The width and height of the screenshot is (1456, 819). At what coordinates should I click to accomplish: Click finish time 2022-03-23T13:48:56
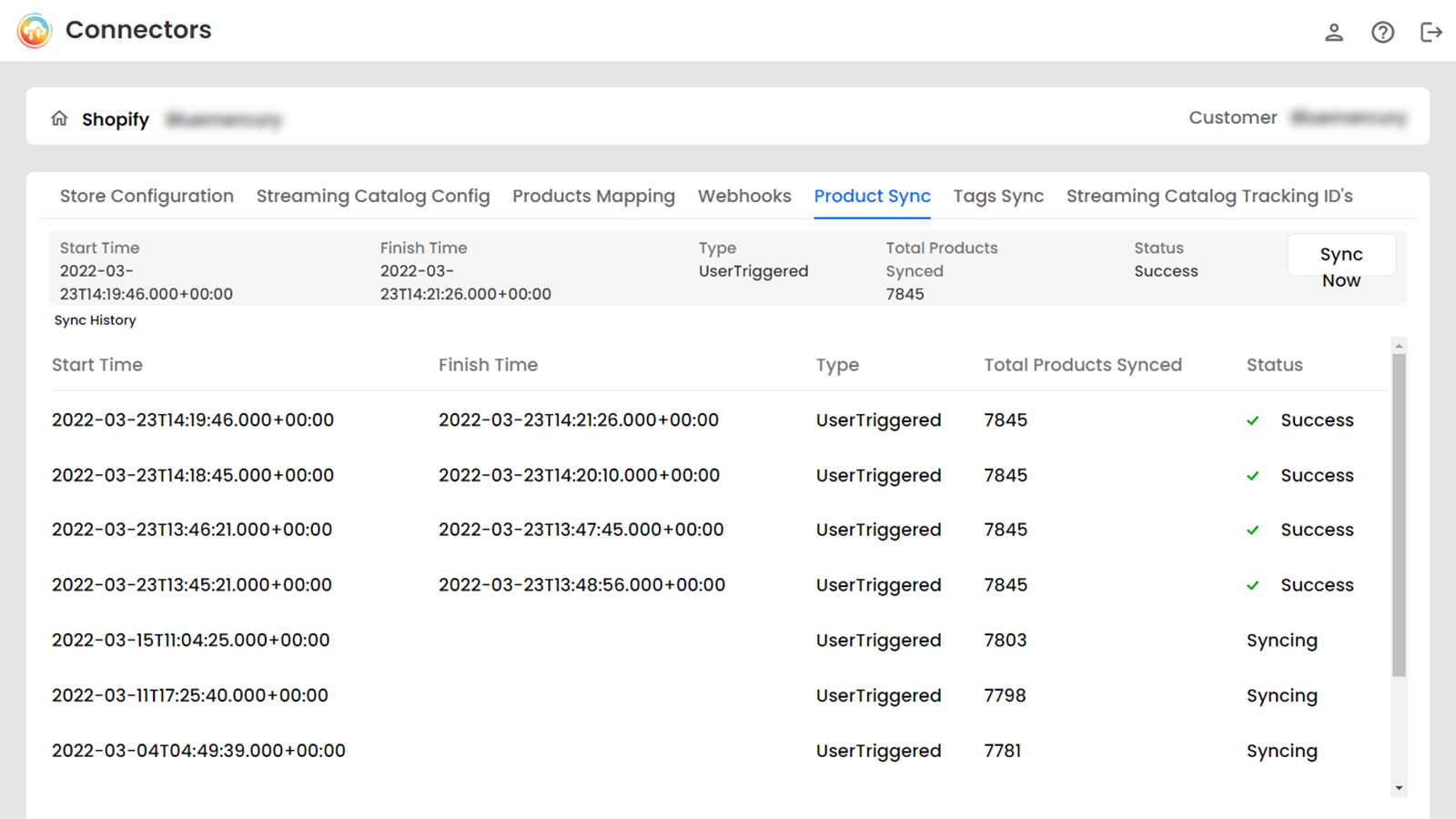(582, 585)
